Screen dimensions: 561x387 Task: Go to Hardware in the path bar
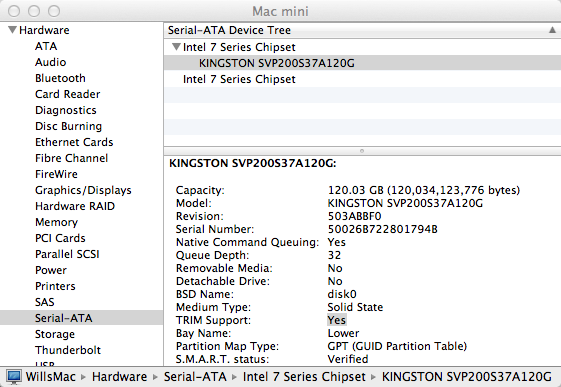pyautogui.click(x=119, y=377)
